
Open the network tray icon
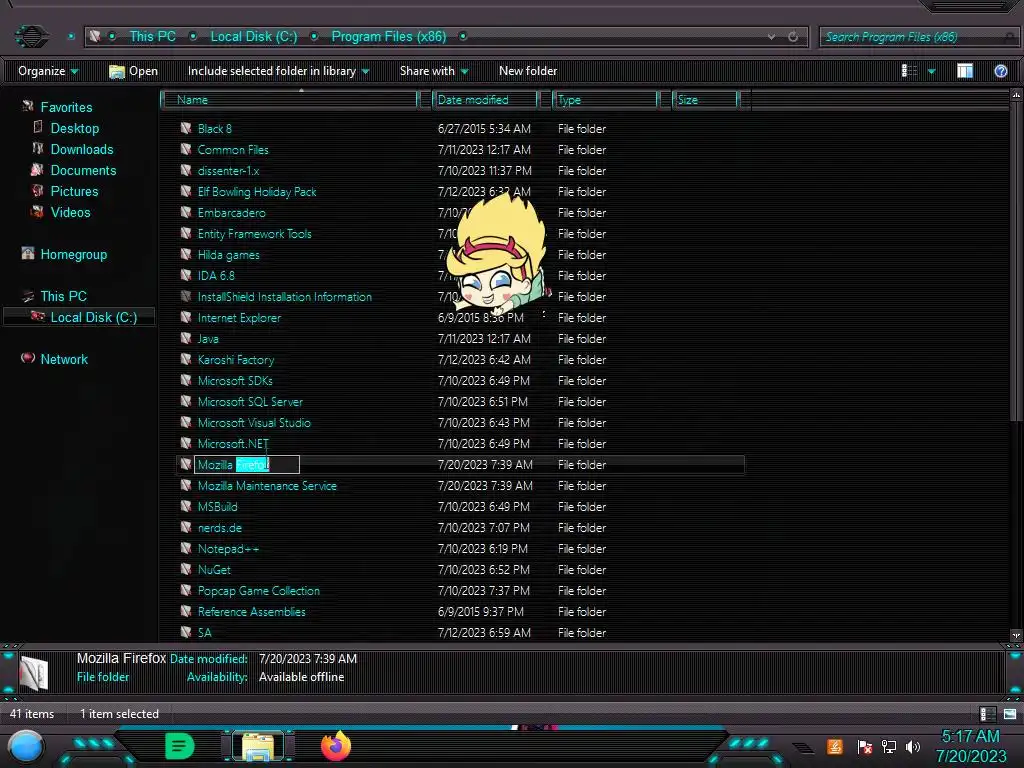pyautogui.click(x=889, y=746)
